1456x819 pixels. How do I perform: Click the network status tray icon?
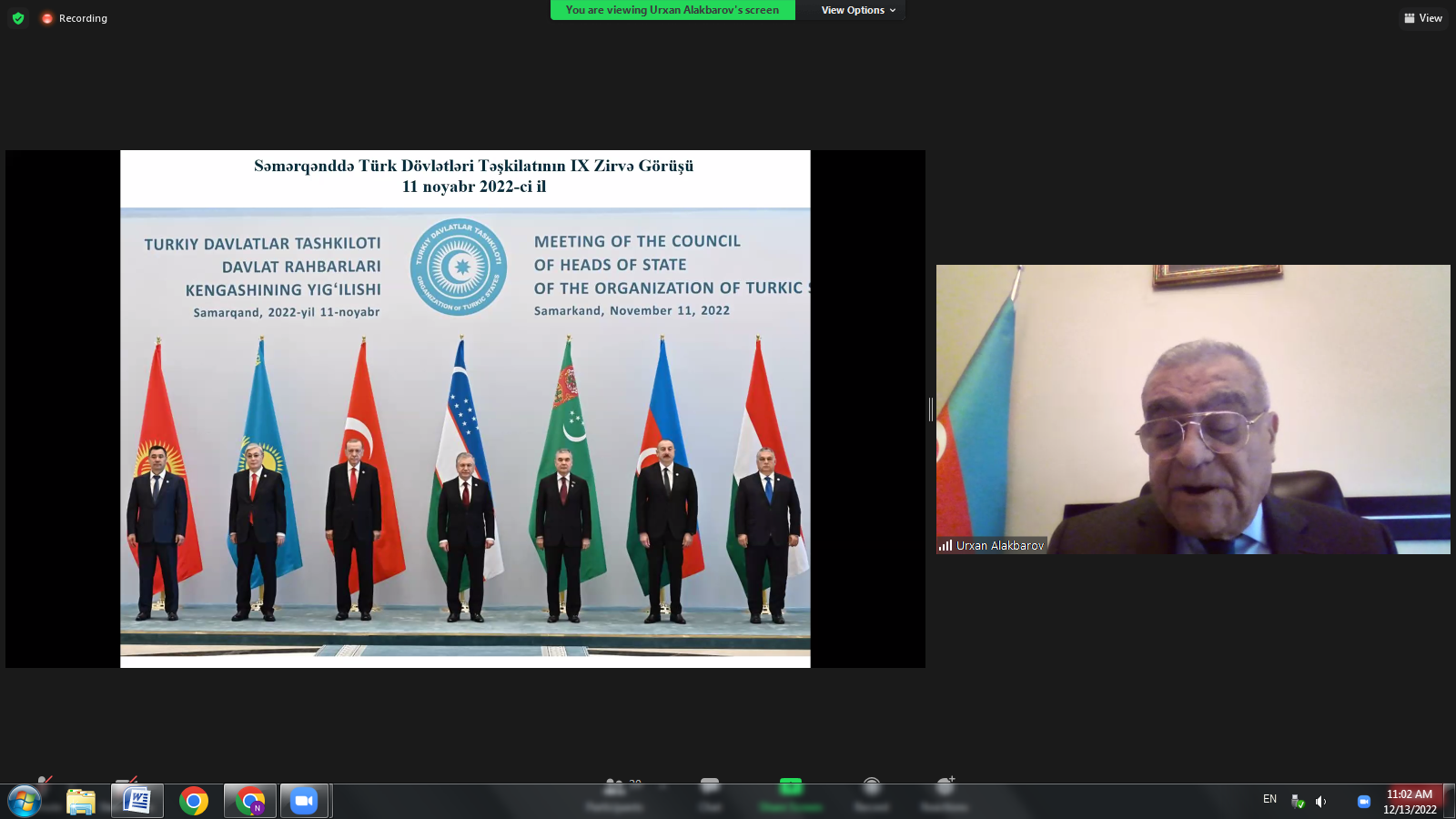pyautogui.click(x=1298, y=802)
